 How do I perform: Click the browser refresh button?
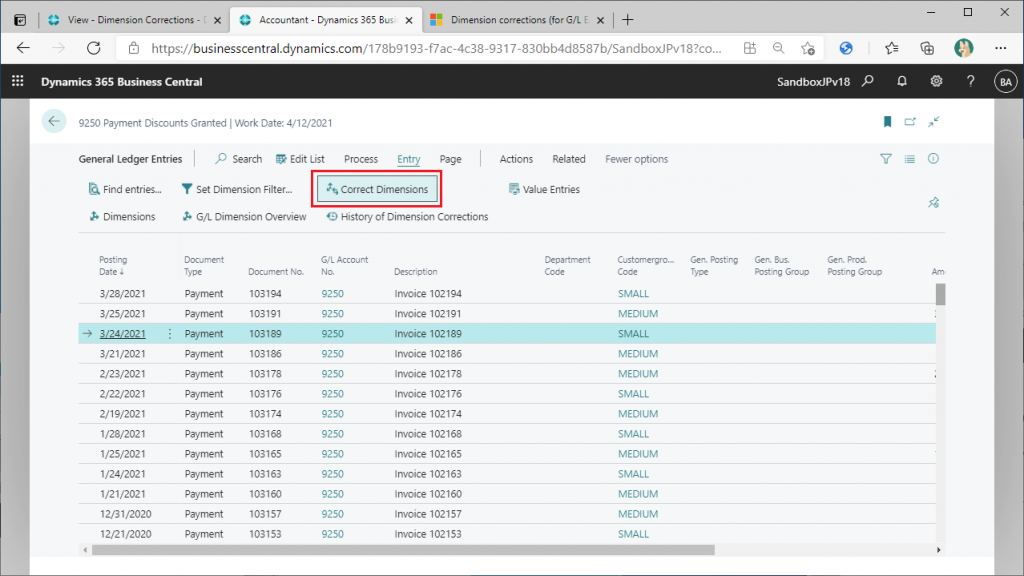[x=94, y=48]
